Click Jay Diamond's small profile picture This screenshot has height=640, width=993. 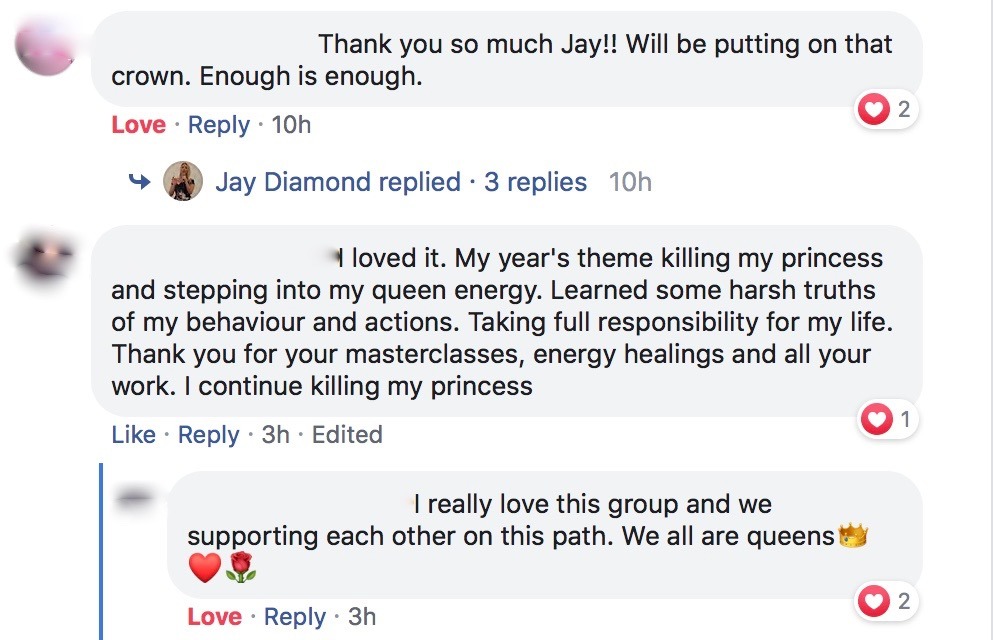184,181
